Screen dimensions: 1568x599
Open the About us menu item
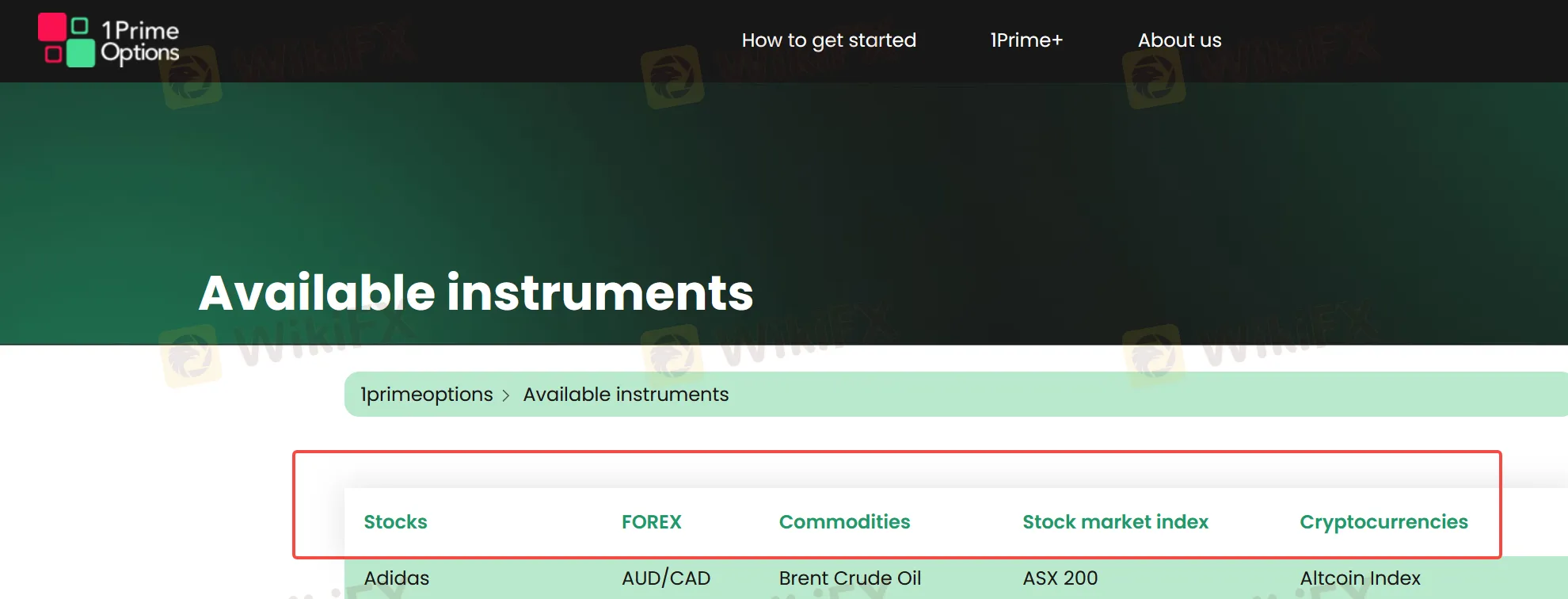coord(1179,40)
